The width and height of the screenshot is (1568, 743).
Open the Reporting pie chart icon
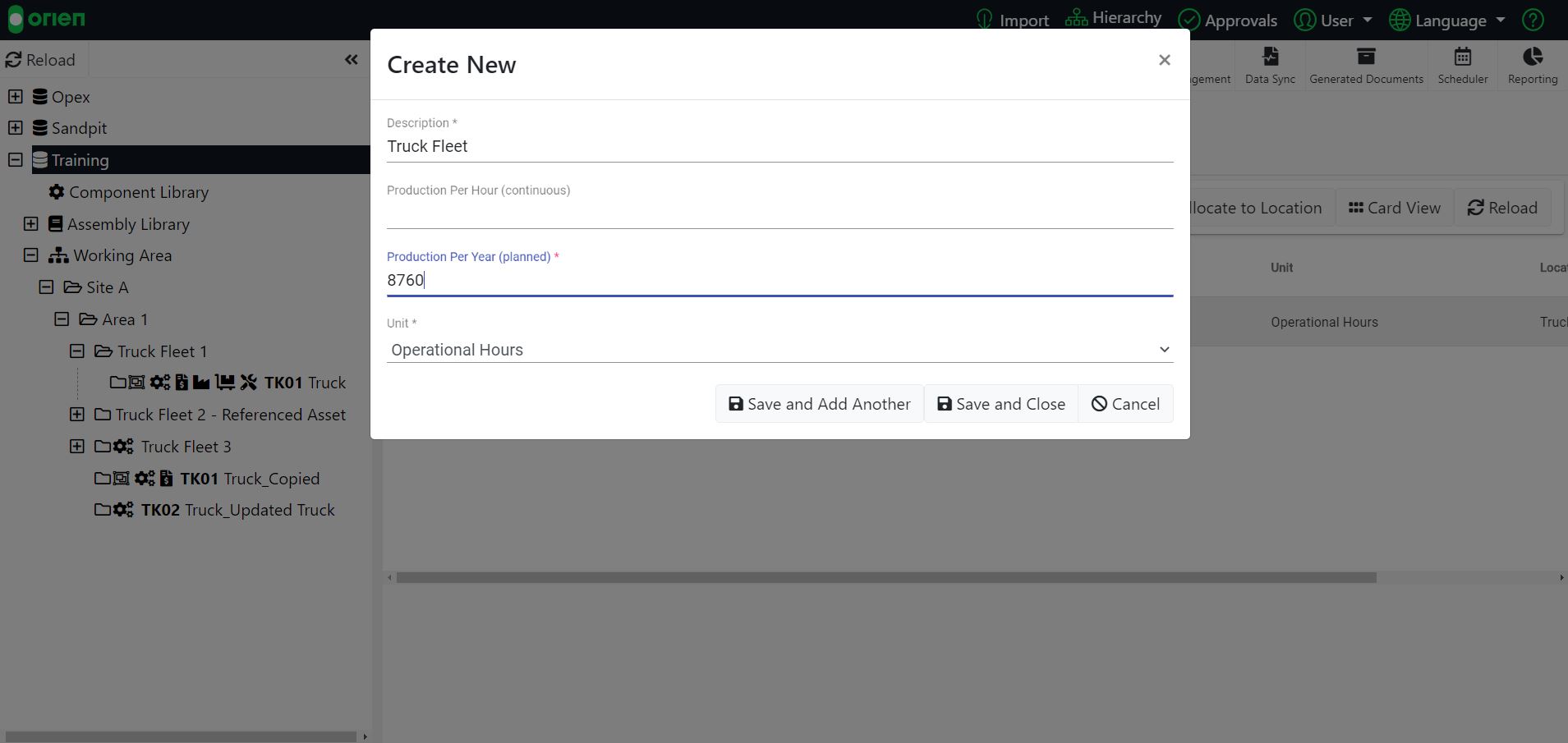1532,57
